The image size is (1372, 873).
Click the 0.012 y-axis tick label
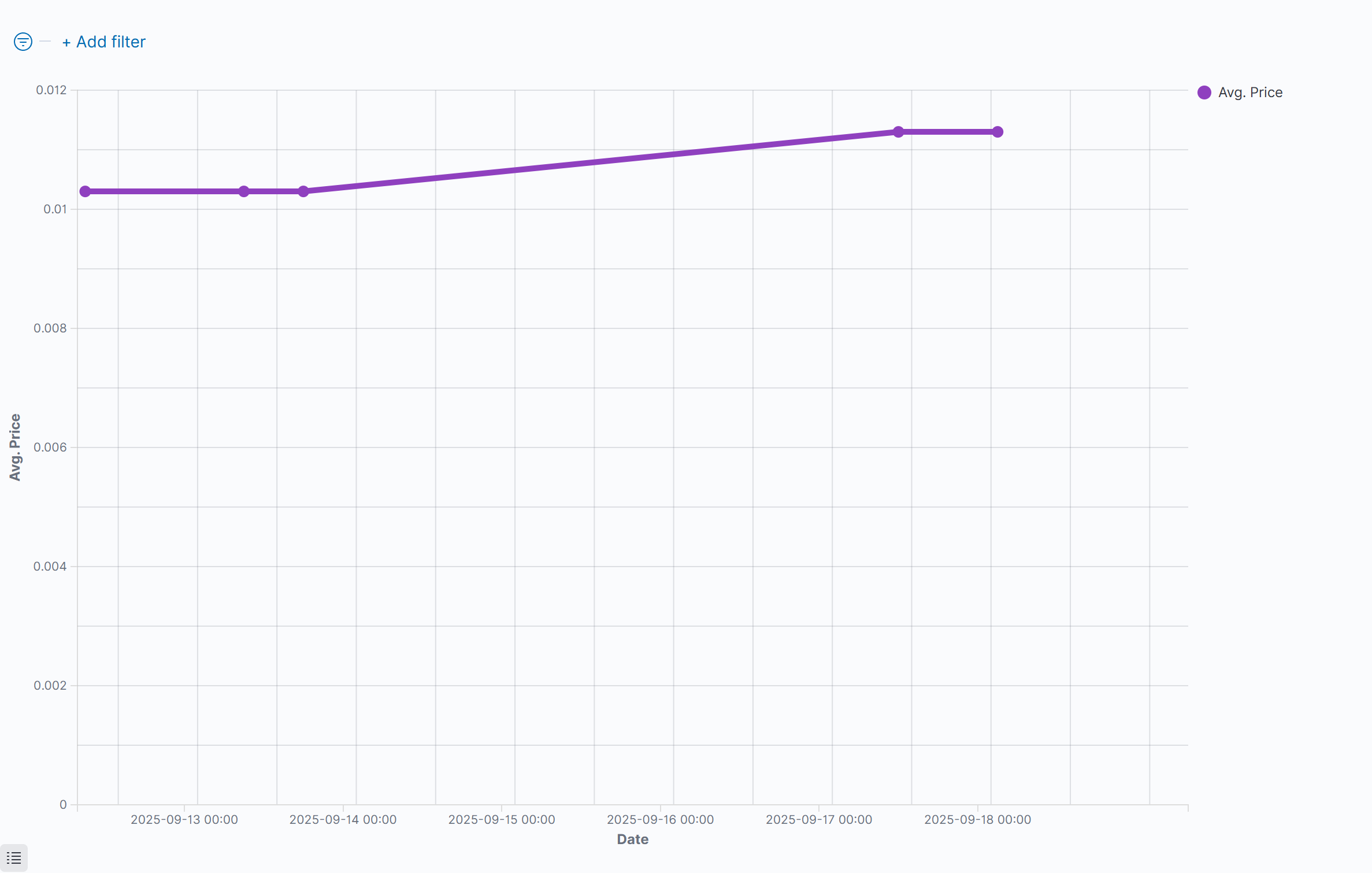[x=51, y=90]
